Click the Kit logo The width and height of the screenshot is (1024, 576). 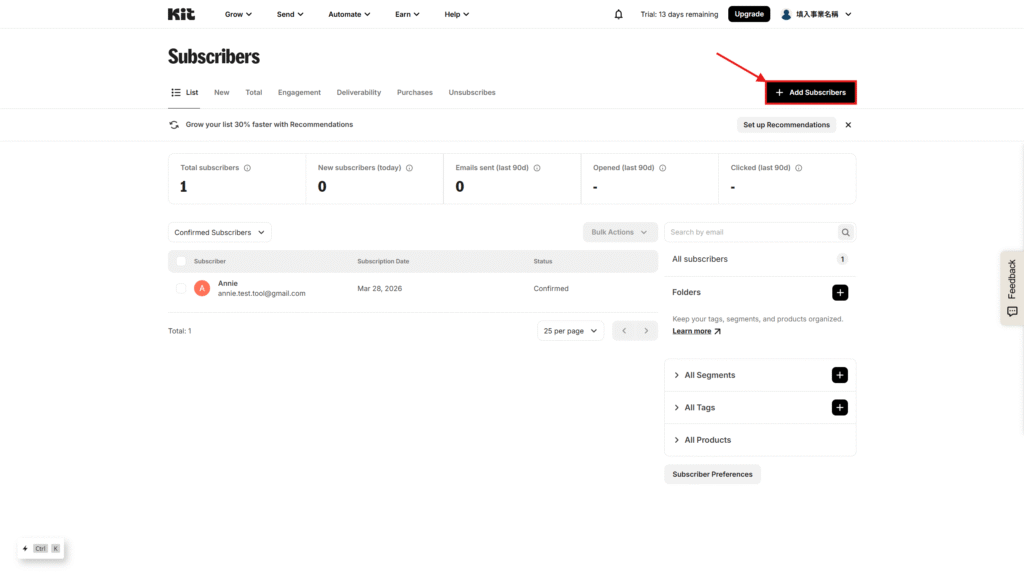[x=181, y=14]
